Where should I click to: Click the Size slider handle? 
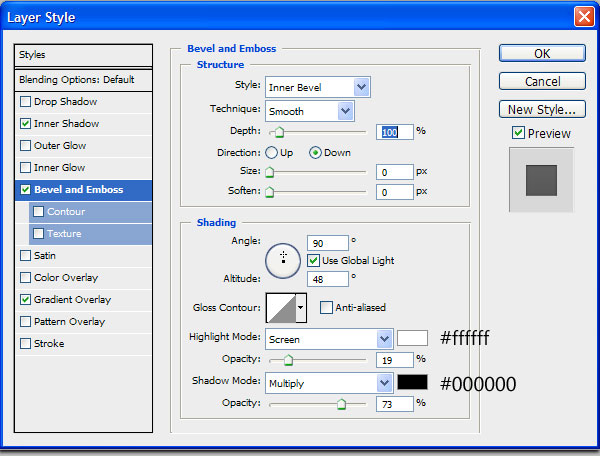(269, 172)
